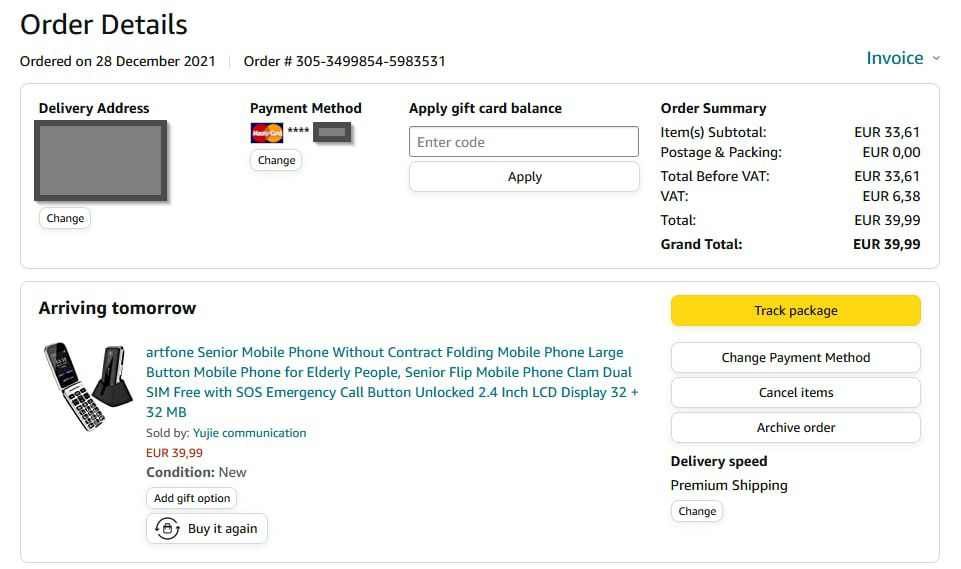This screenshot has height=569, width=961.
Task: Click the EUR 39,99 item price
Action: (x=174, y=453)
